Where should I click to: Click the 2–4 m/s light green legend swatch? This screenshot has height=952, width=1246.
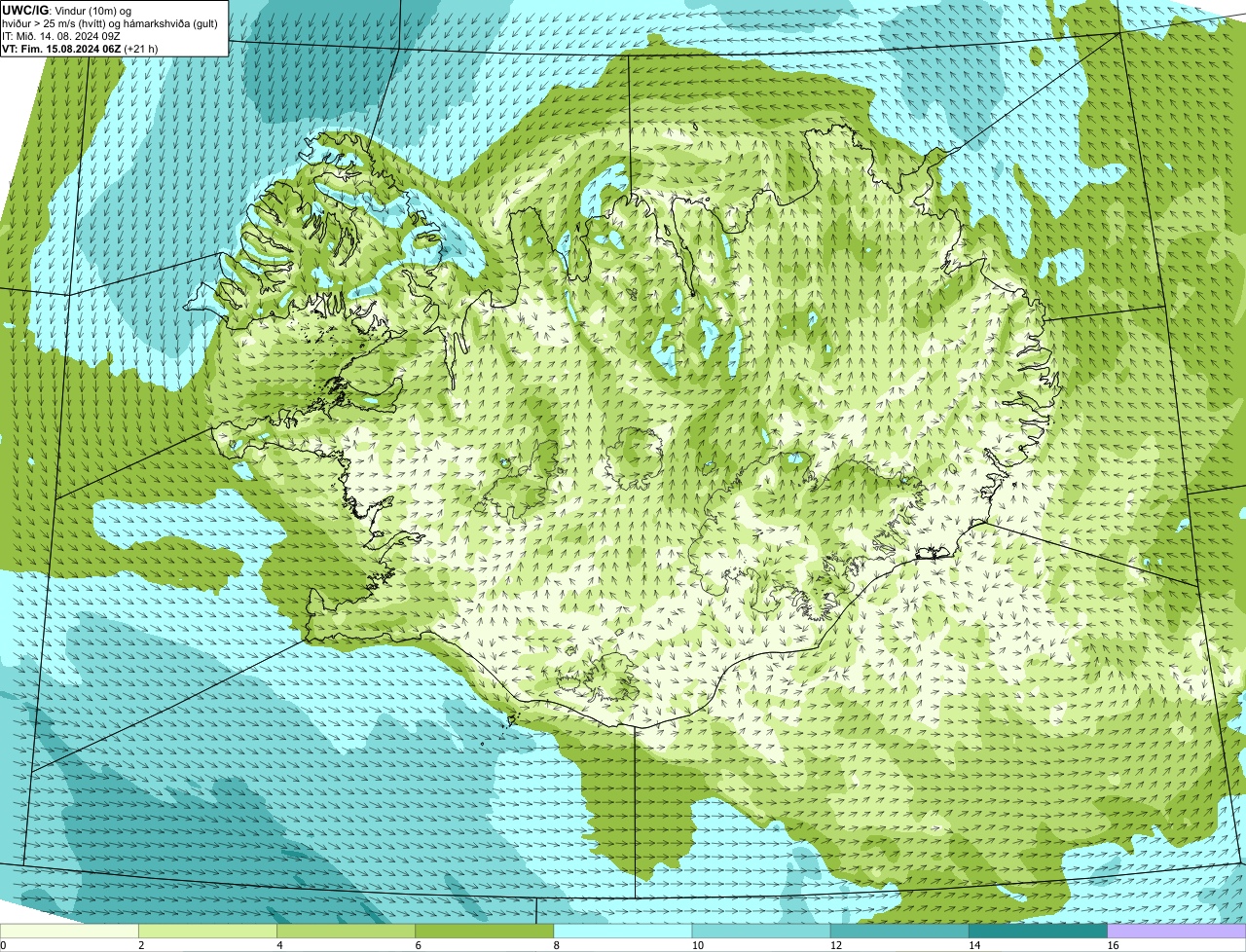click(207, 931)
